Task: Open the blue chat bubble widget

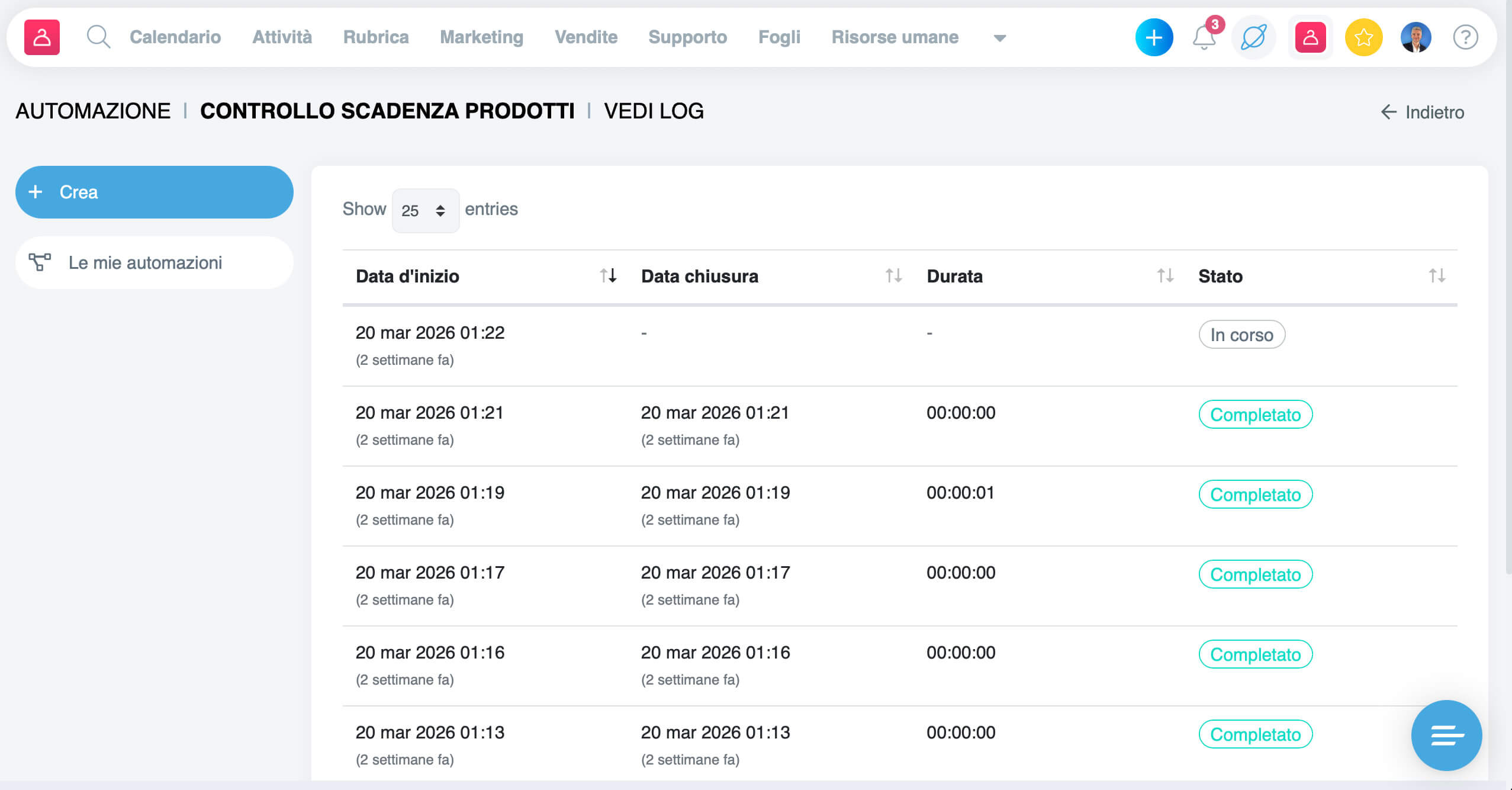Action: [1446, 735]
